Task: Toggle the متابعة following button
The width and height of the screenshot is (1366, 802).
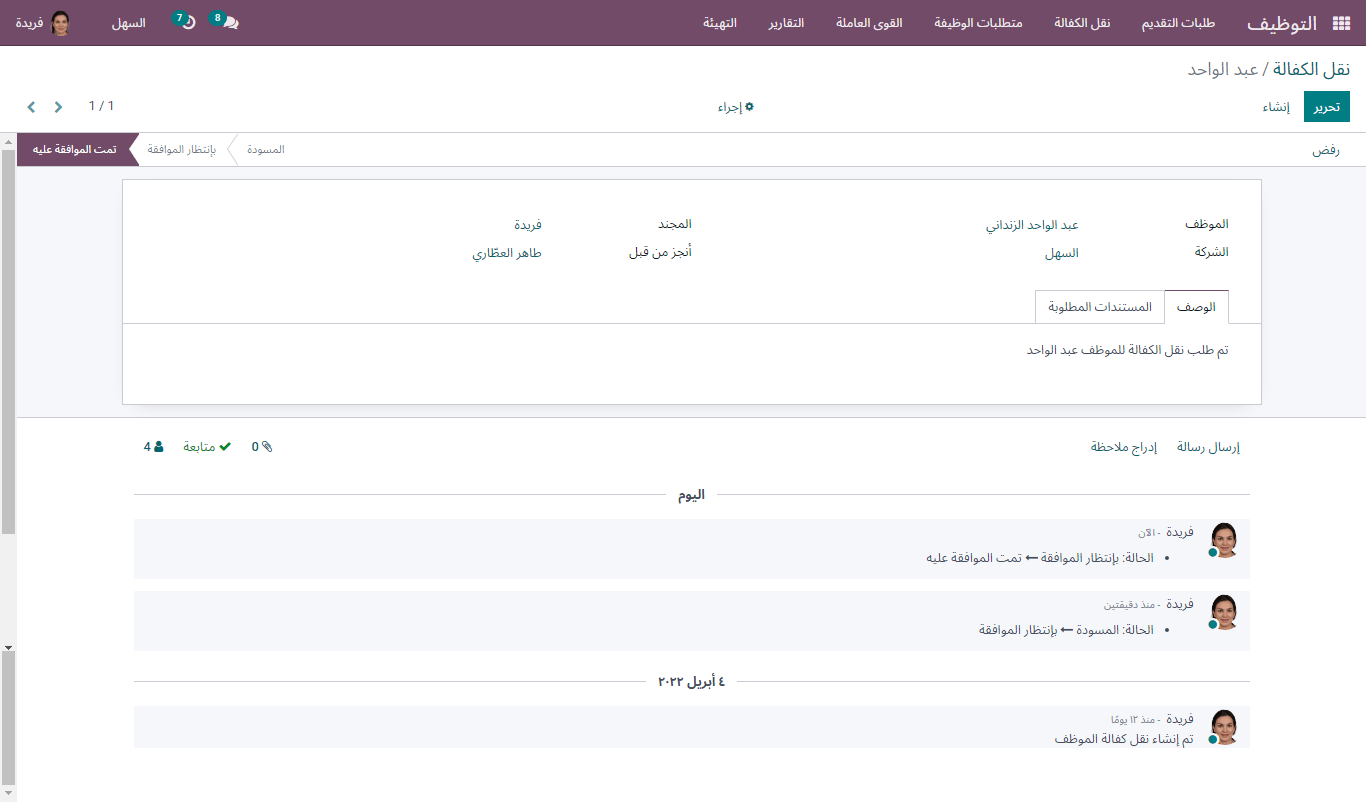Action: click(207, 447)
